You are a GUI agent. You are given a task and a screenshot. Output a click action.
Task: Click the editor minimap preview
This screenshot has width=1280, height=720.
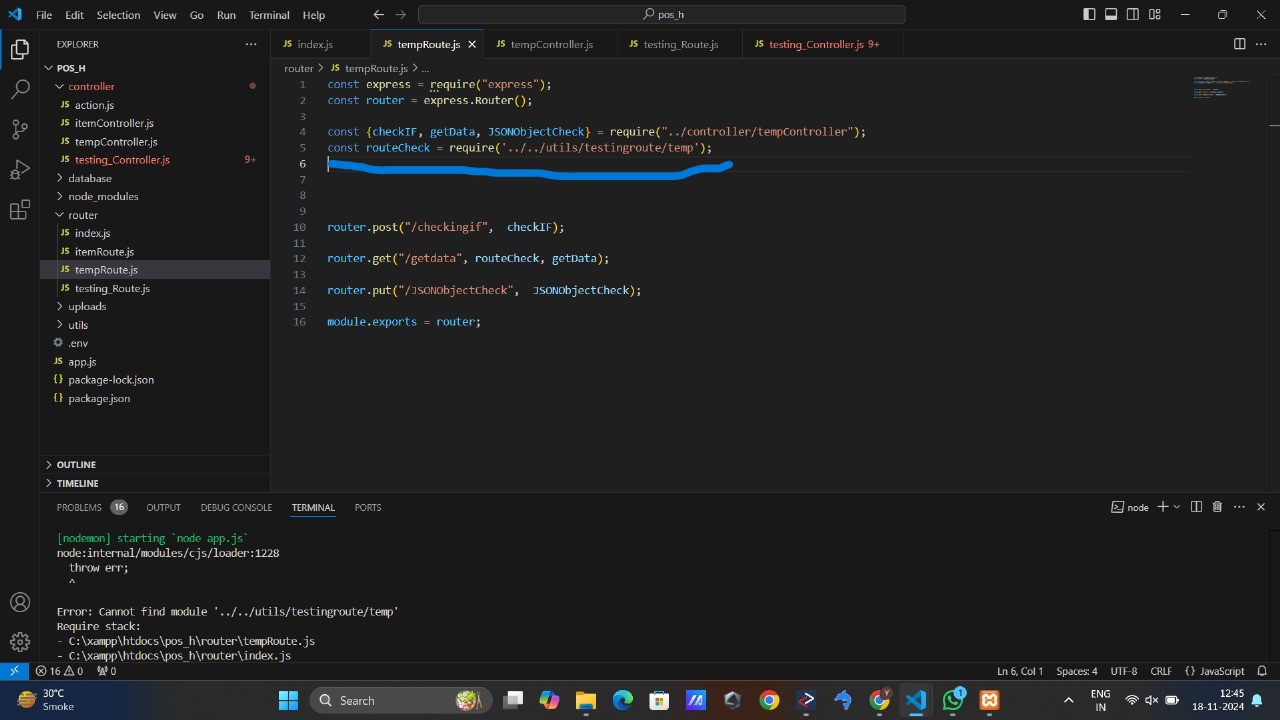1220,88
